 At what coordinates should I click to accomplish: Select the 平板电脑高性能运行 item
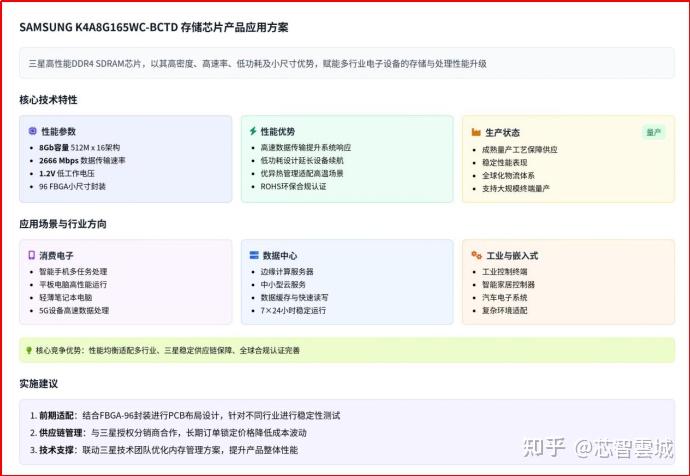tap(73, 285)
